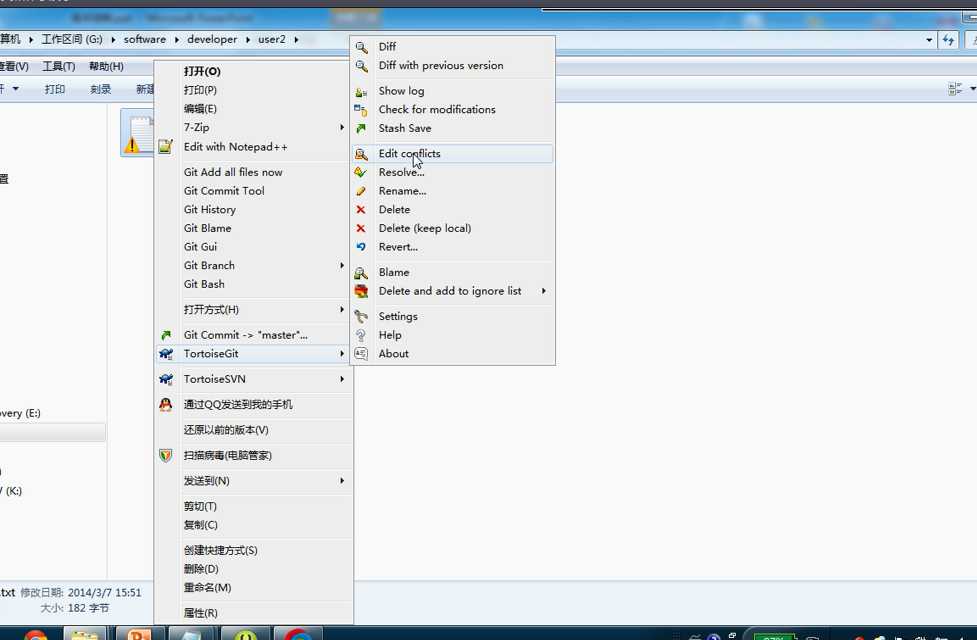Screen dimensions: 977x640
Task: Click the Chrome icon in taskbar
Action: [x=36, y=636]
